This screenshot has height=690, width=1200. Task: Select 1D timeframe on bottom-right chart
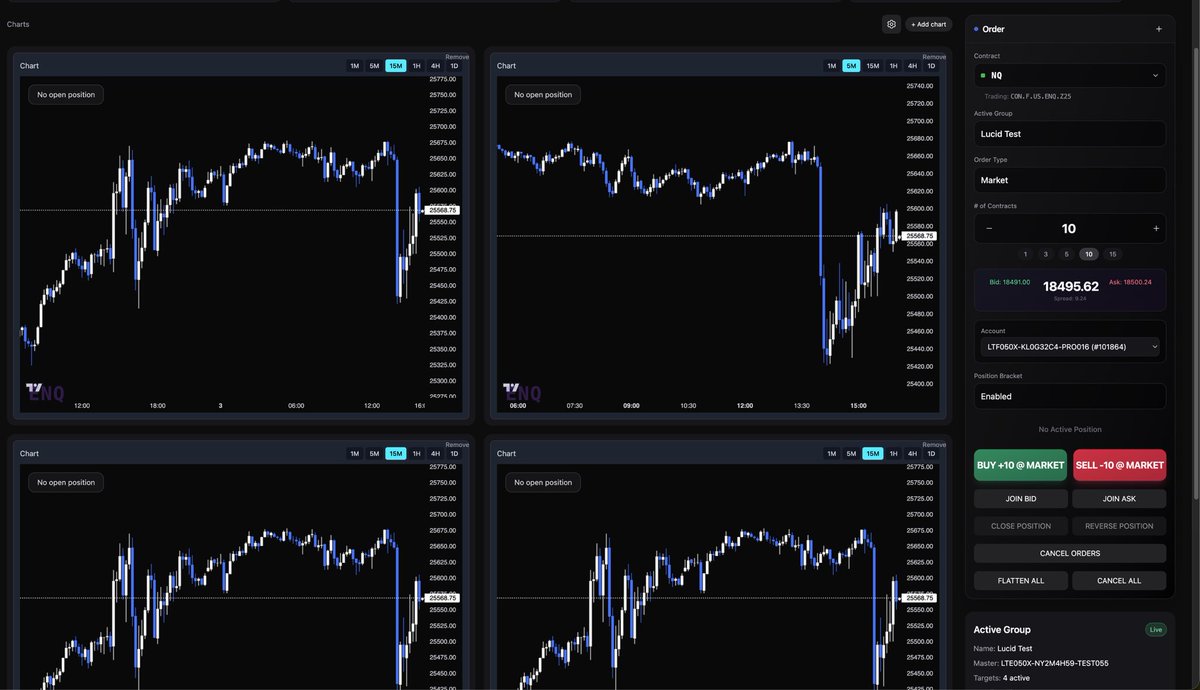(x=931, y=454)
